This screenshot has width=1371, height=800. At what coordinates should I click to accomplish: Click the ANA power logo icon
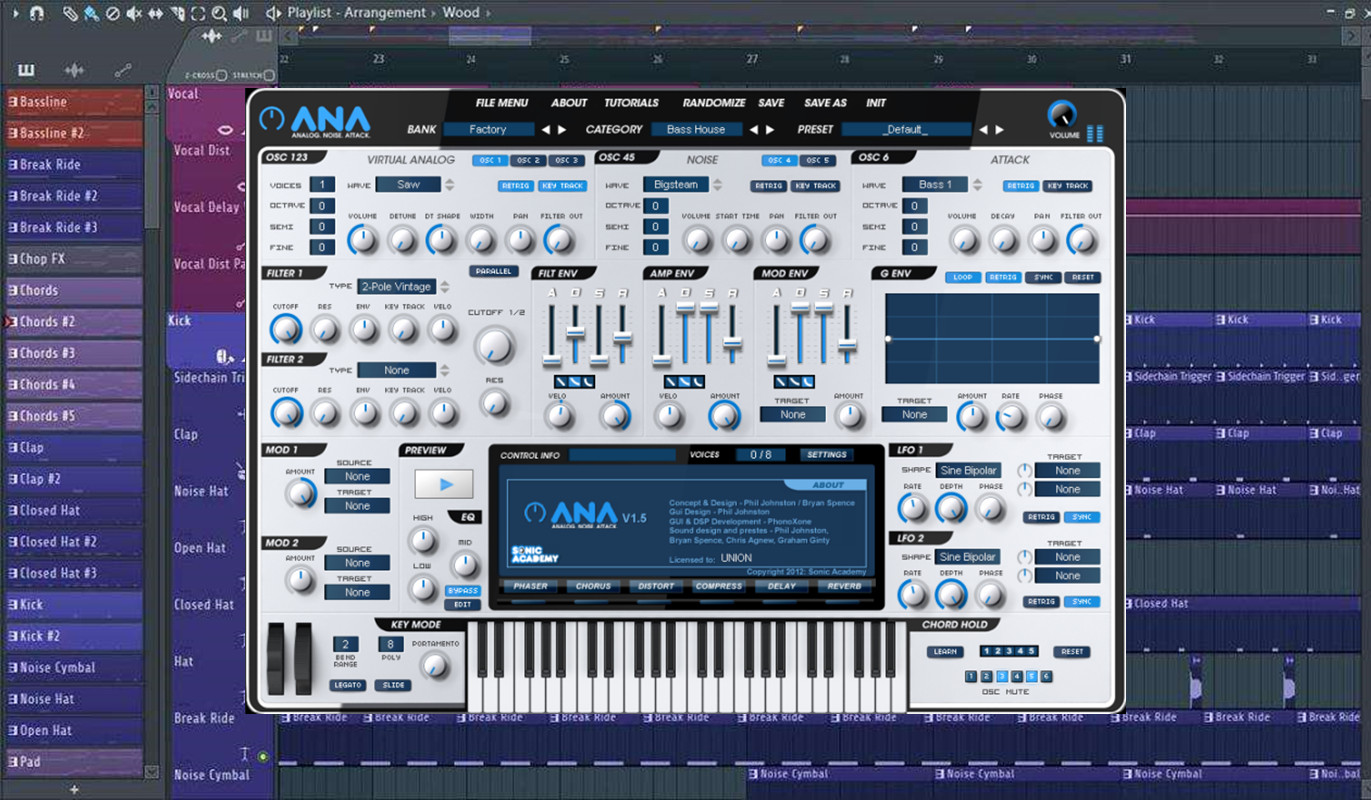click(x=272, y=119)
